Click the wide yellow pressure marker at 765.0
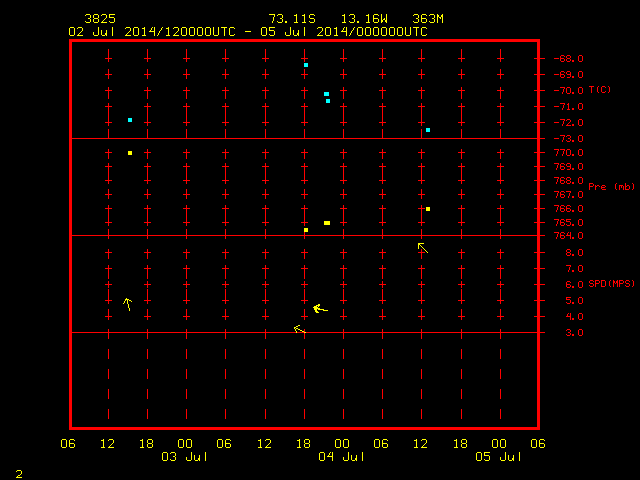This screenshot has width=640, height=480. (x=327, y=223)
